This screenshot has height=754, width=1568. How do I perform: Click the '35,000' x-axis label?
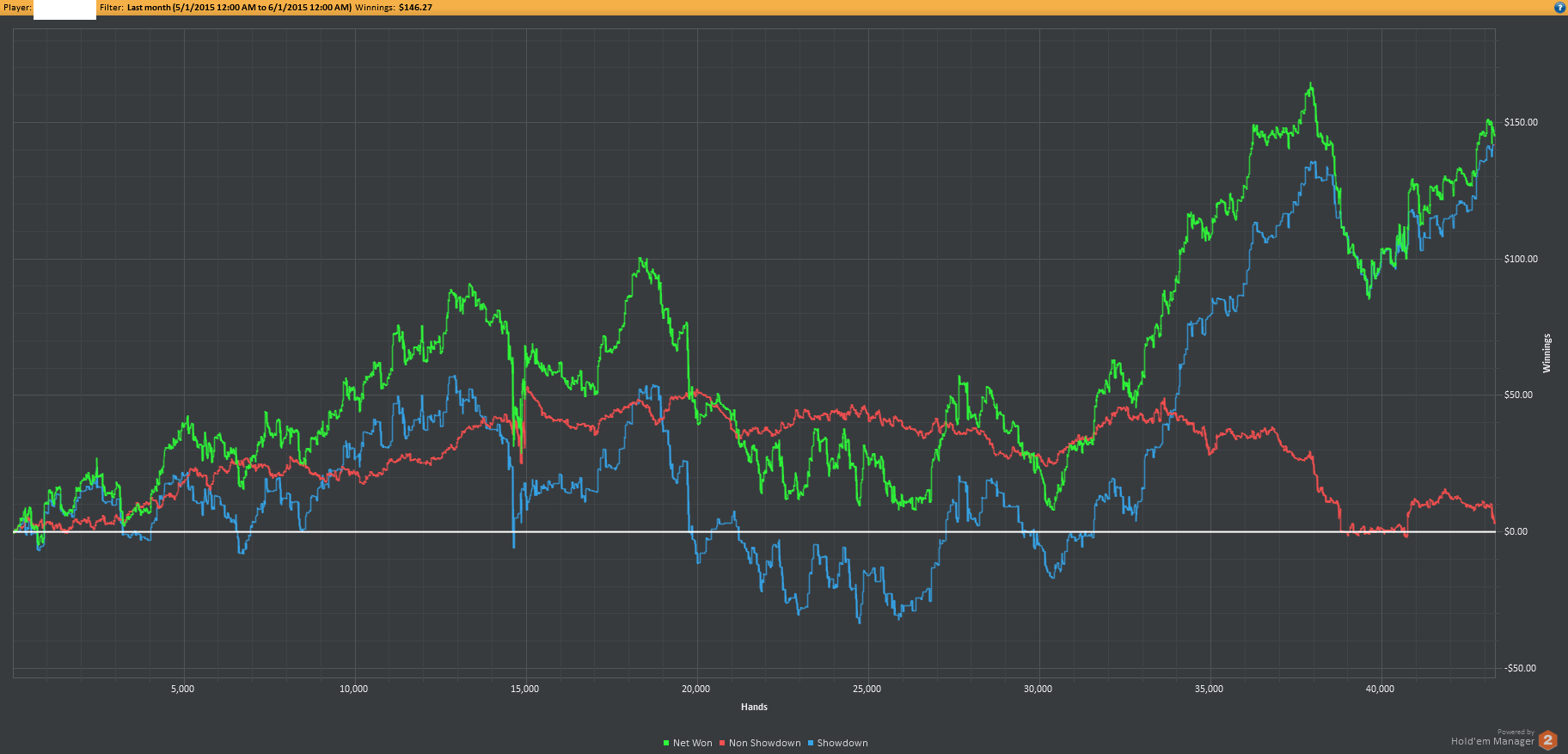pos(1210,689)
